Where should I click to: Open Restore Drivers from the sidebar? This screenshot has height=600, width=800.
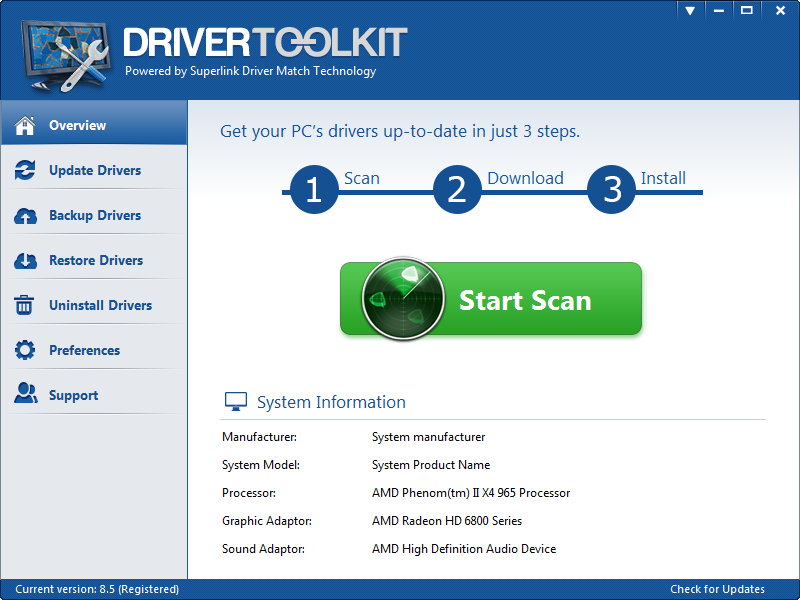click(90, 260)
